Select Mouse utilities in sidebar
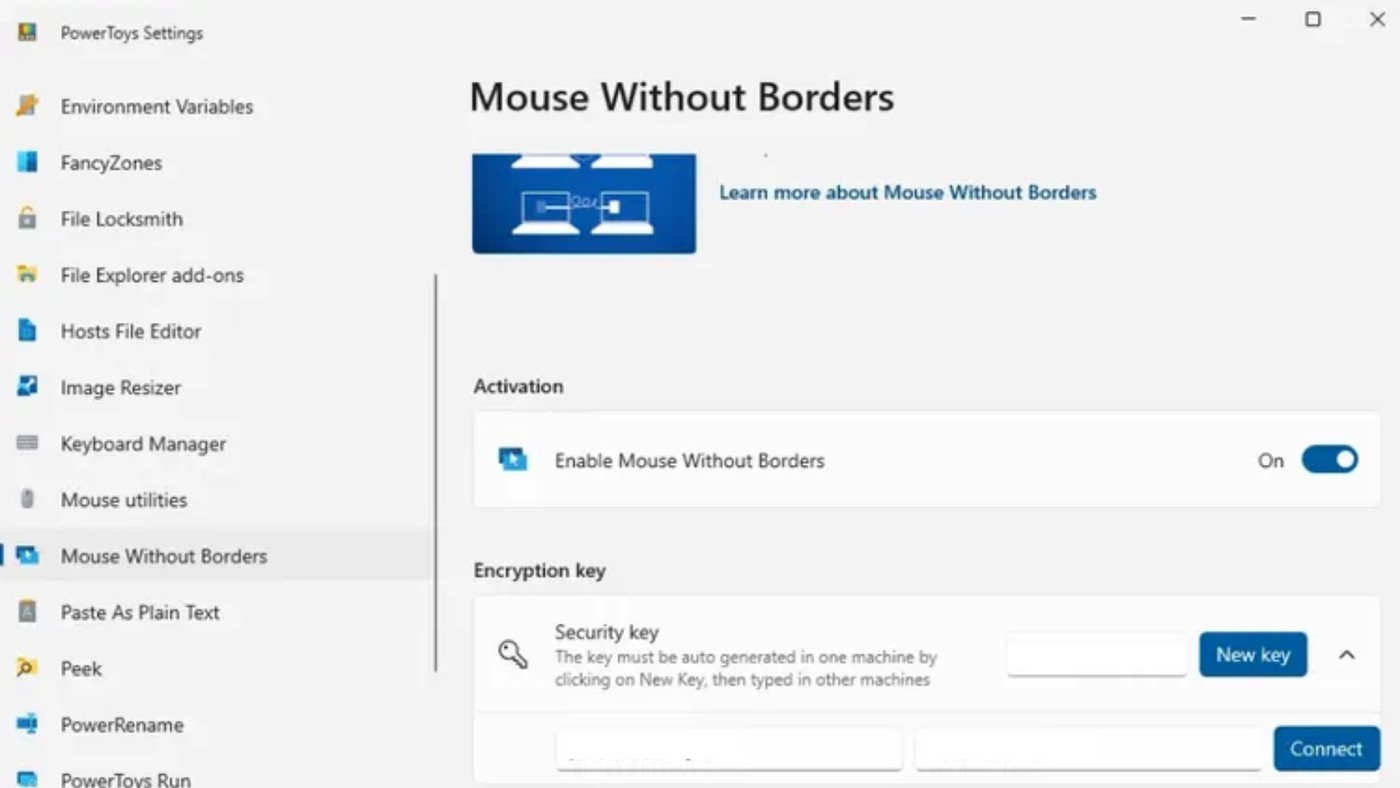1400x788 pixels. click(x=124, y=499)
